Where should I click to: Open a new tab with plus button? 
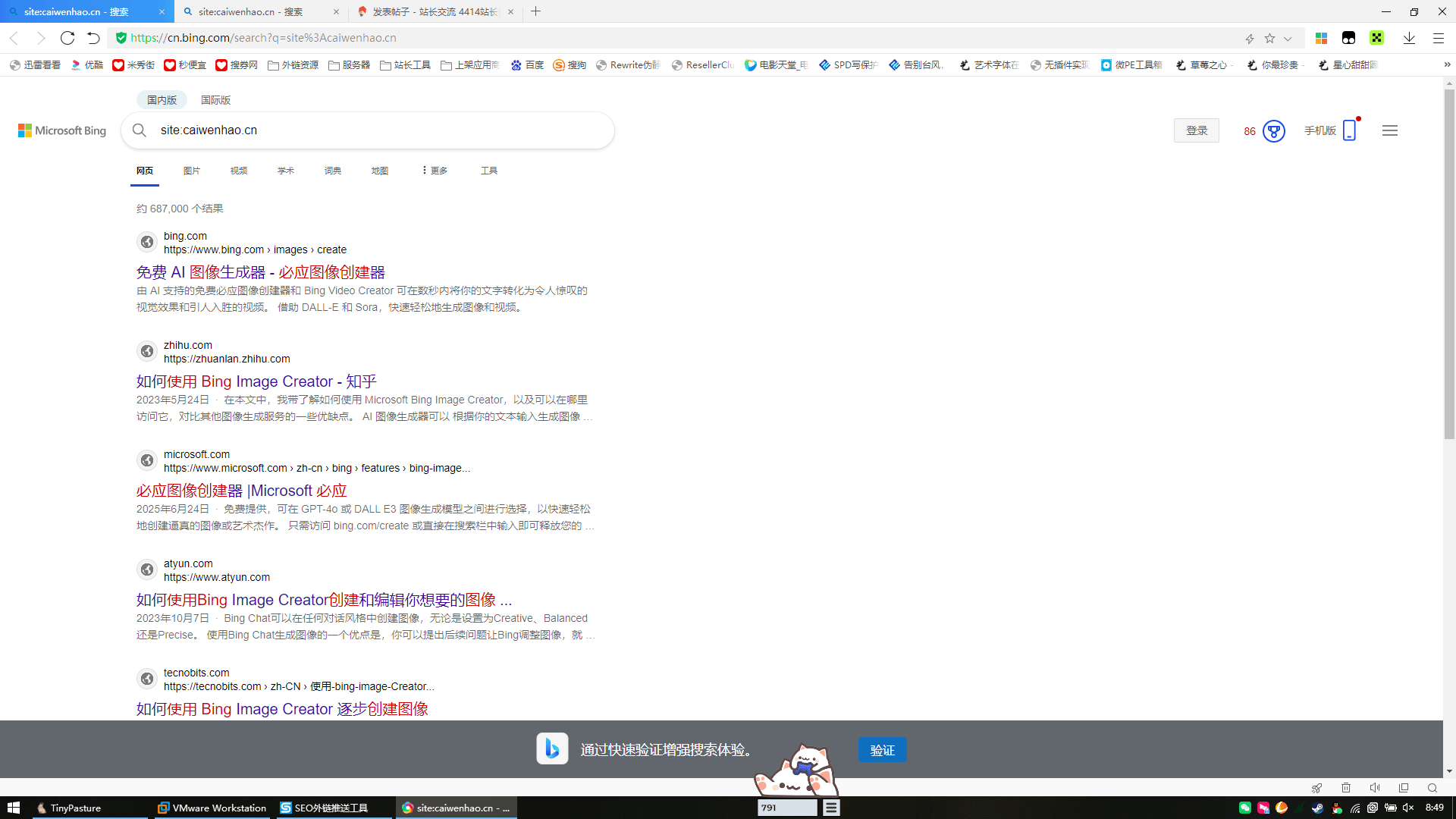[536, 11]
